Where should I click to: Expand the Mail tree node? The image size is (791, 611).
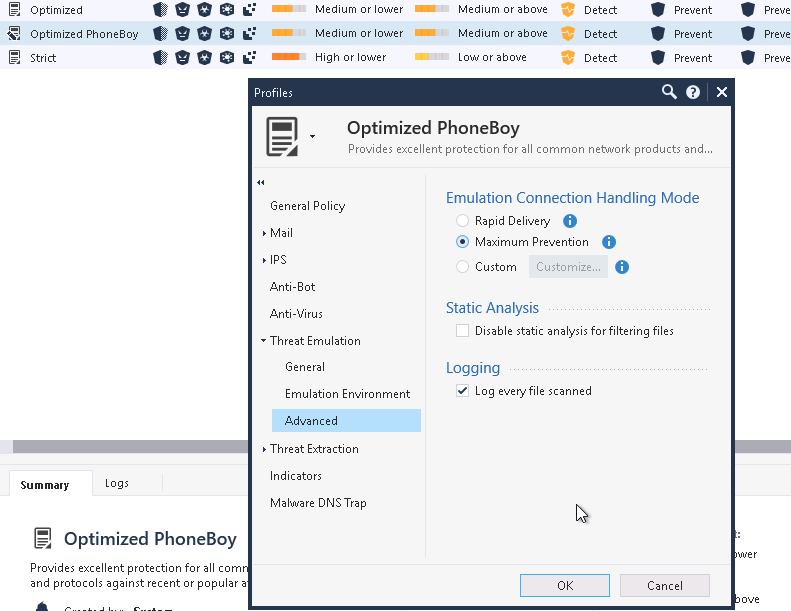pyautogui.click(x=264, y=233)
